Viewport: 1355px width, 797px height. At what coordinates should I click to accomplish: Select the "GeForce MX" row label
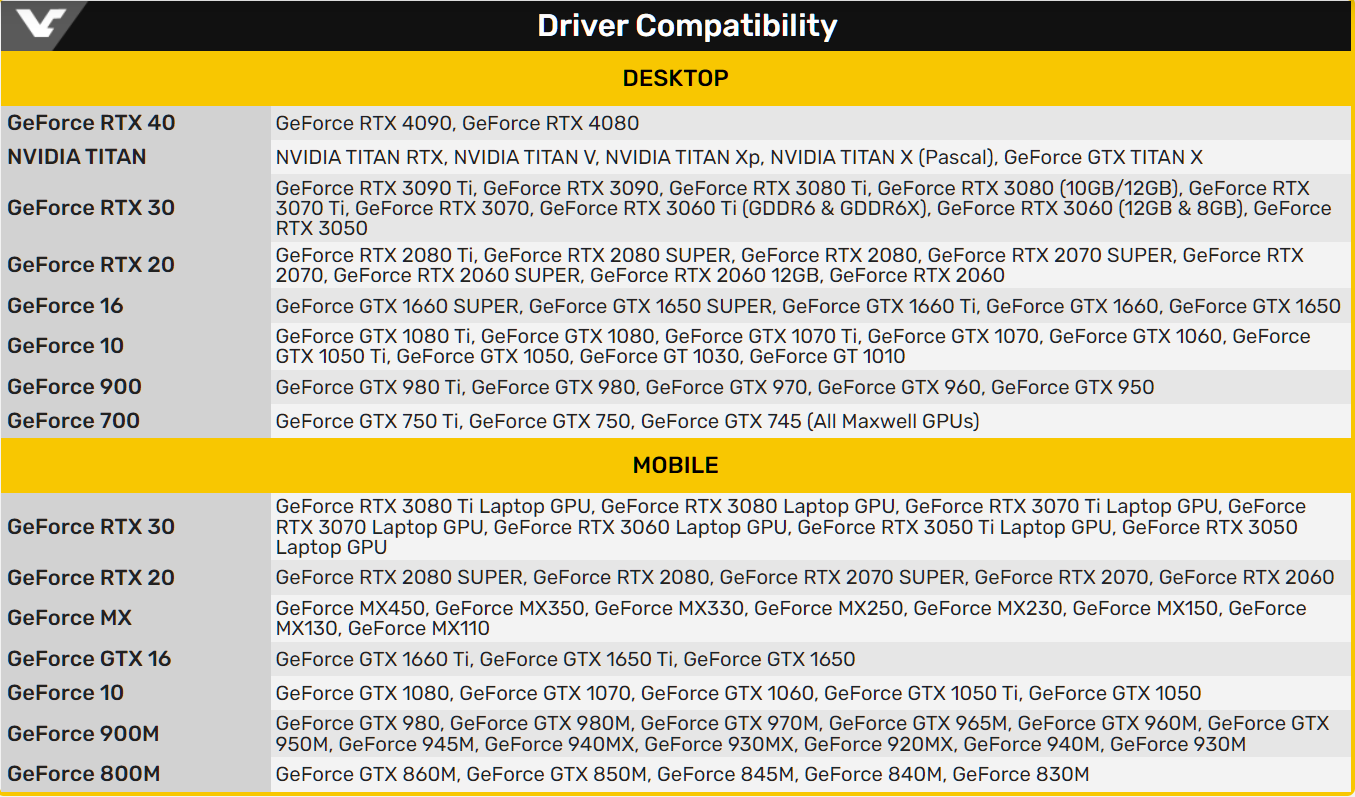69,618
